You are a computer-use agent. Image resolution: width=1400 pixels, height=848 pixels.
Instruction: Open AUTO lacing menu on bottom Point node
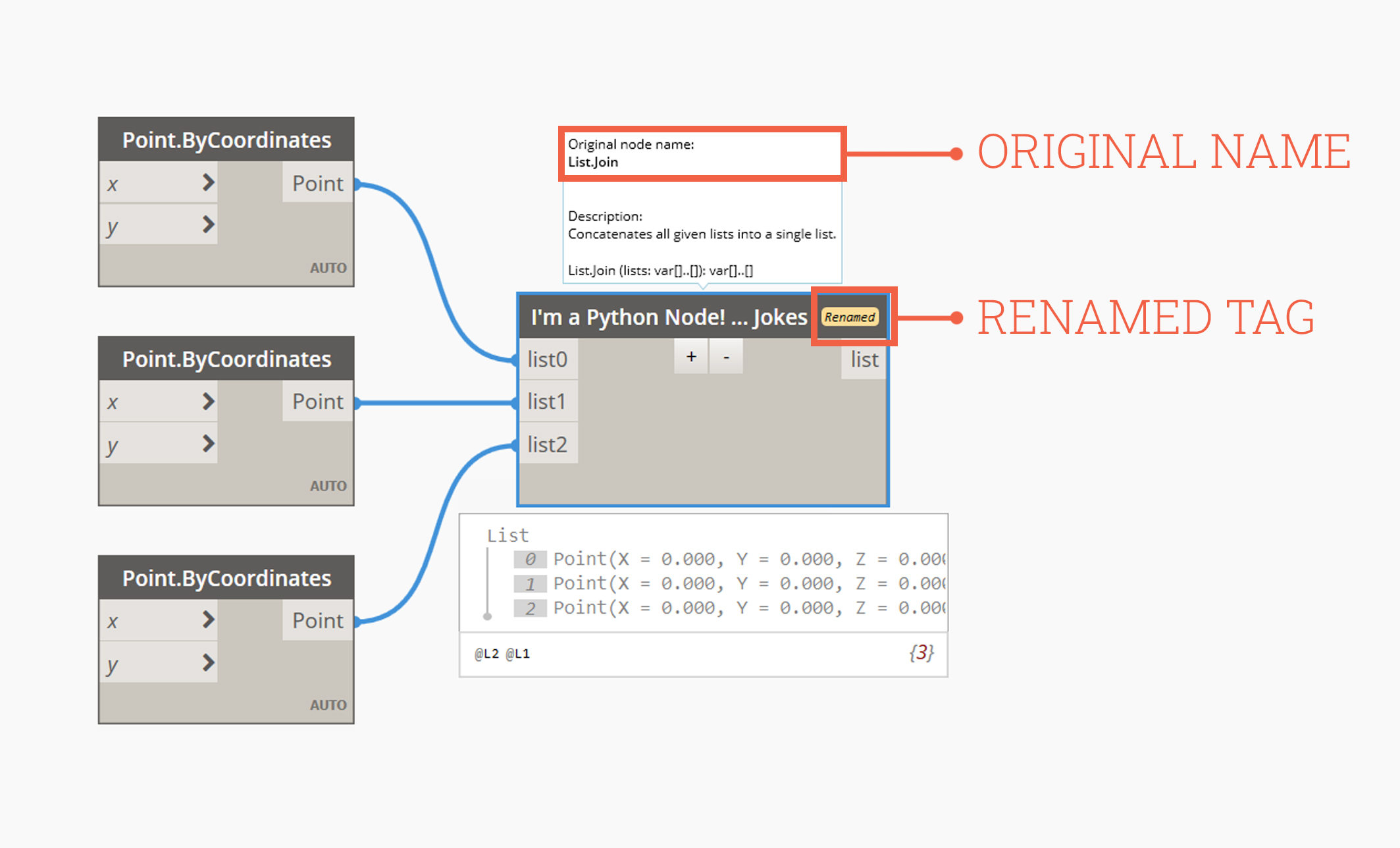click(328, 705)
